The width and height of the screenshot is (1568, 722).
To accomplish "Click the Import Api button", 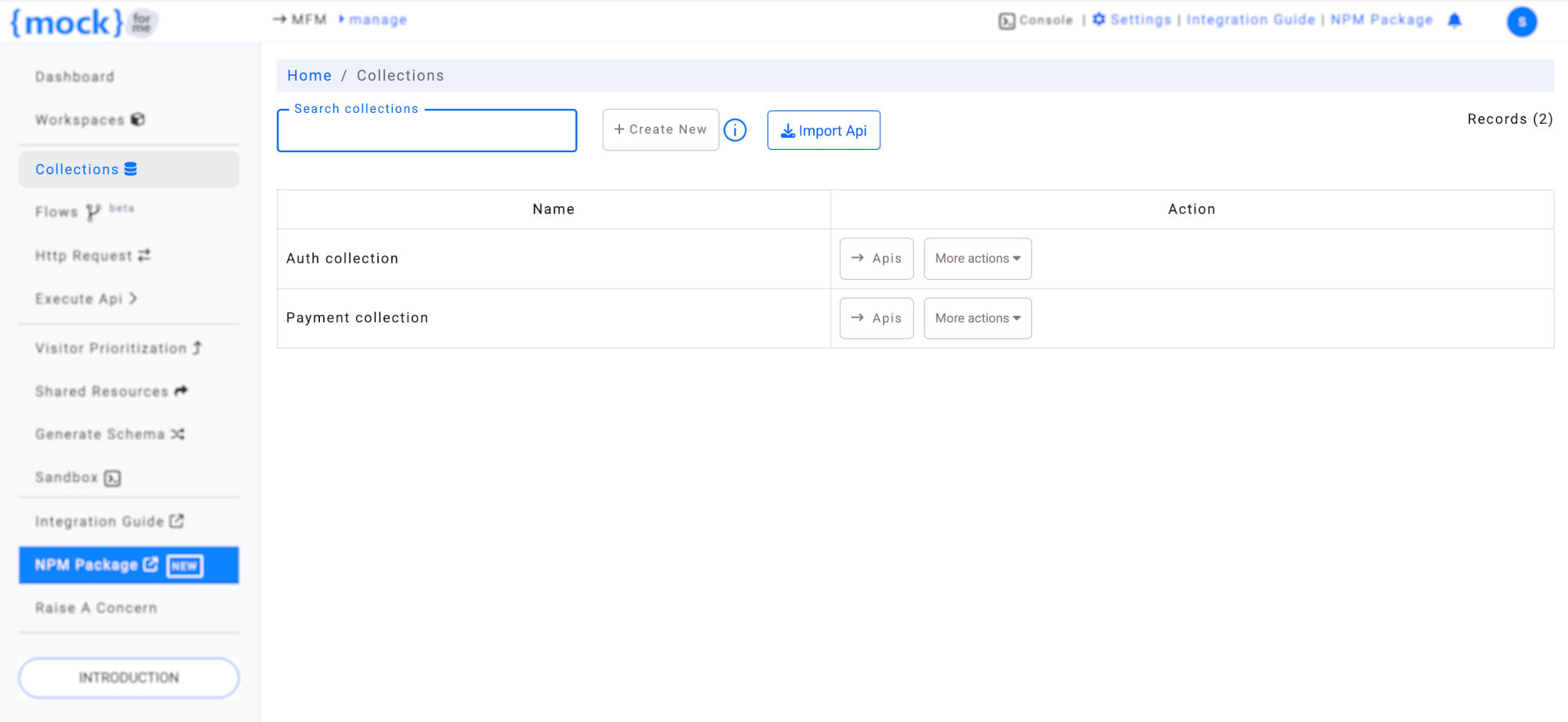I will point(824,130).
